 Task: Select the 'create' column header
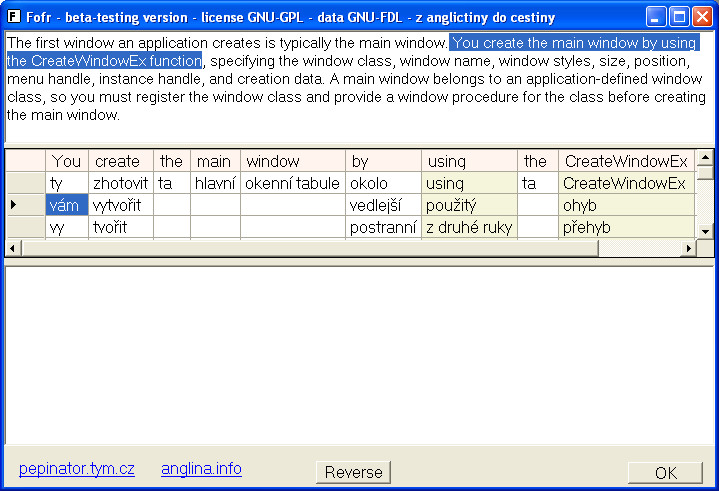(121, 161)
